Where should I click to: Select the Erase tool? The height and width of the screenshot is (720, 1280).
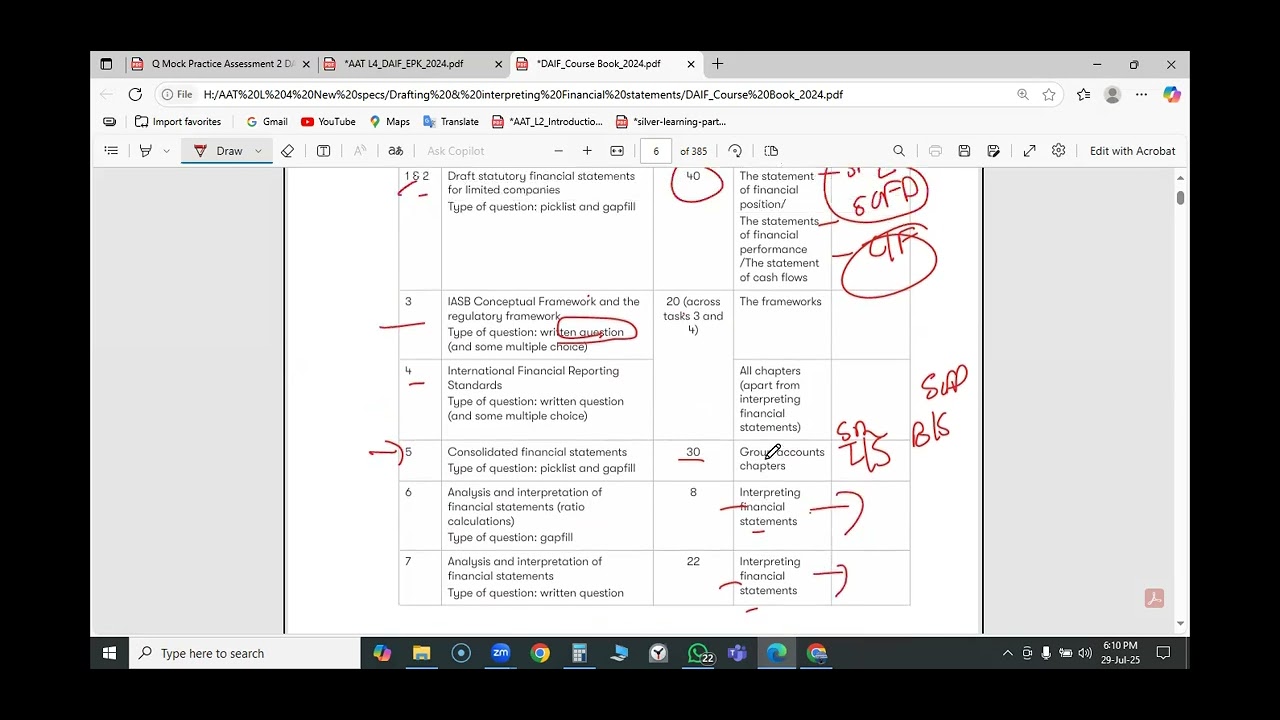288,151
